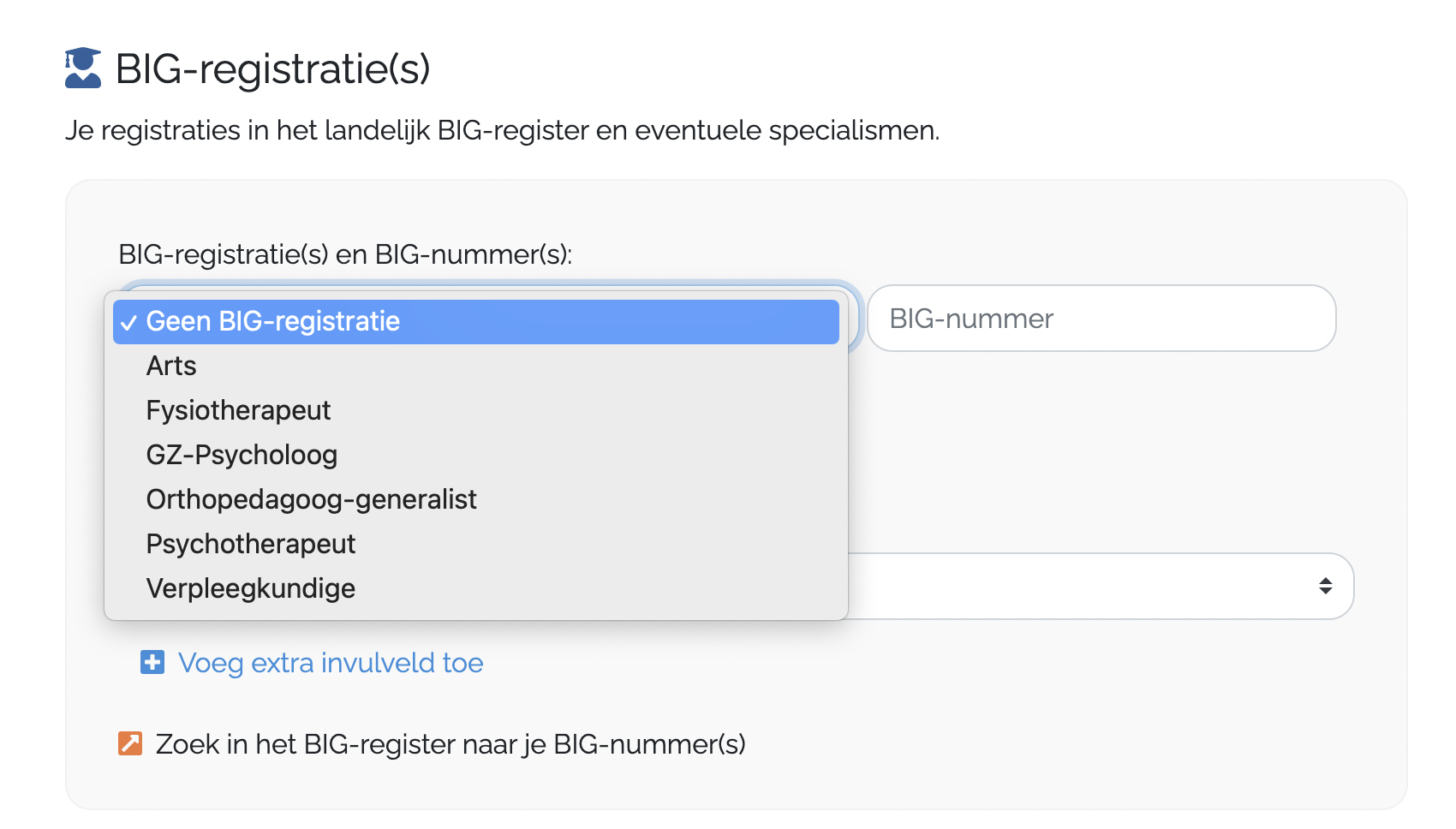The width and height of the screenshot is (1456, 829).
Task: Open Zoek in het BIG-register link
Action: (x=451, y=744)
